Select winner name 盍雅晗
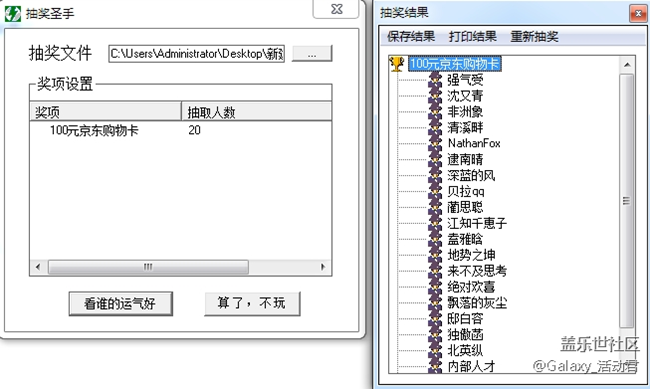Image resolution: width=650 pixels, height=389 pixels. pos(465,239)
